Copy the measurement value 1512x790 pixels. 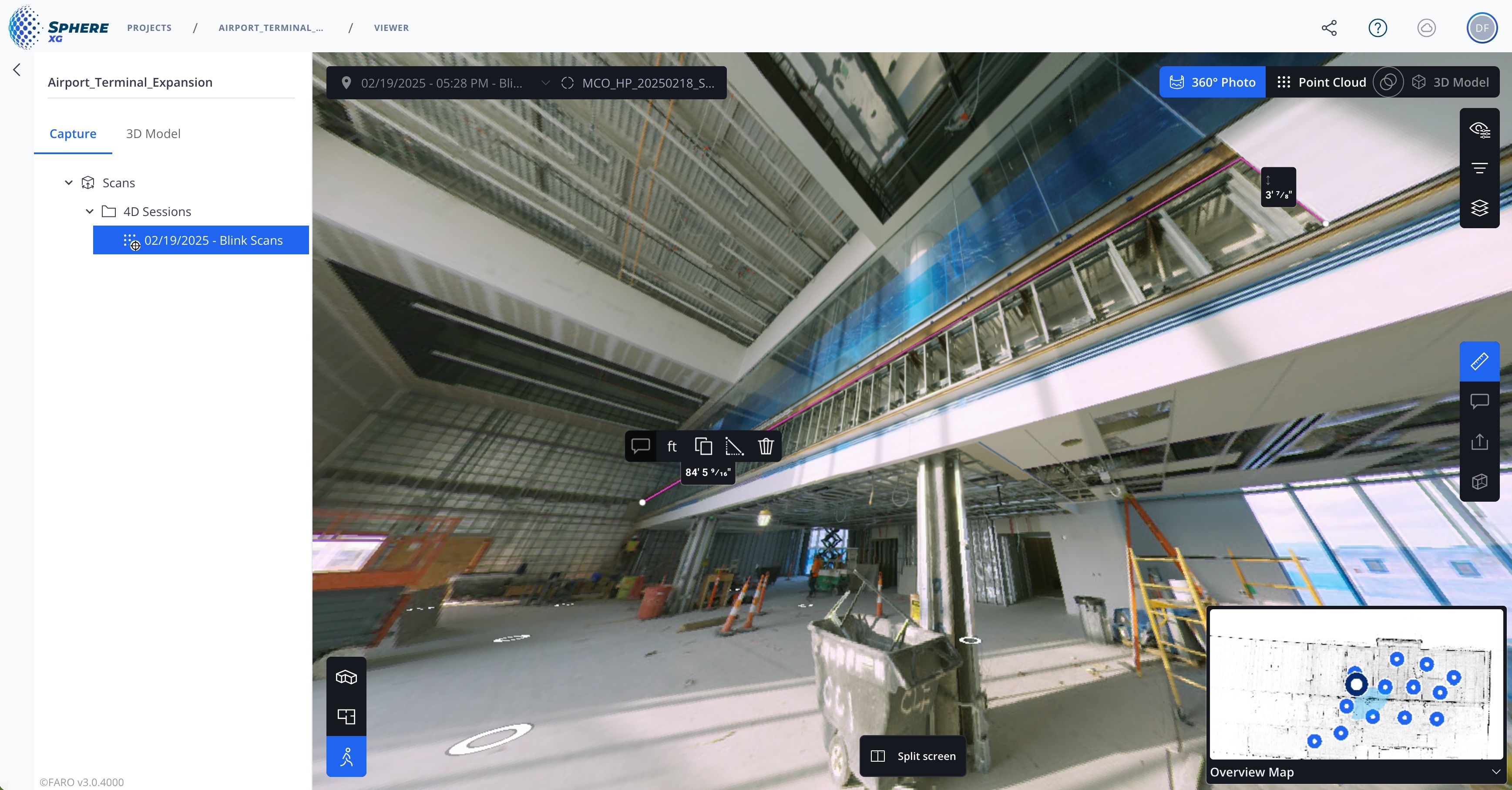tap(702, 446)
